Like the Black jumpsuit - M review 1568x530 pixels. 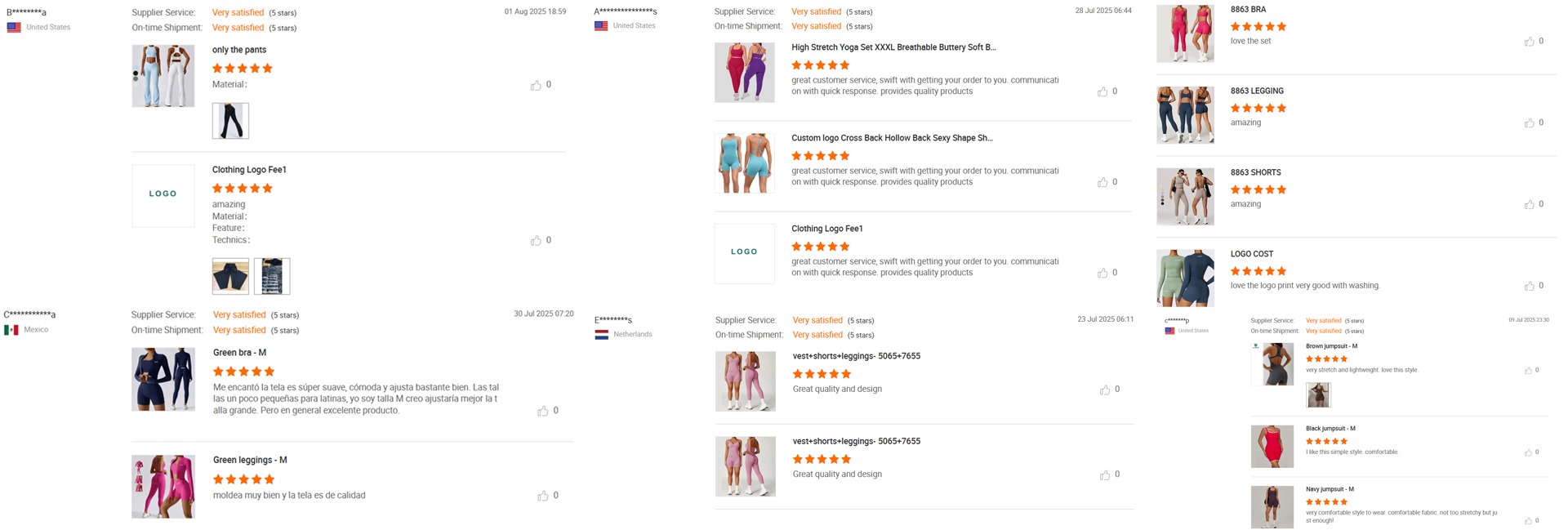point(1528,452)
